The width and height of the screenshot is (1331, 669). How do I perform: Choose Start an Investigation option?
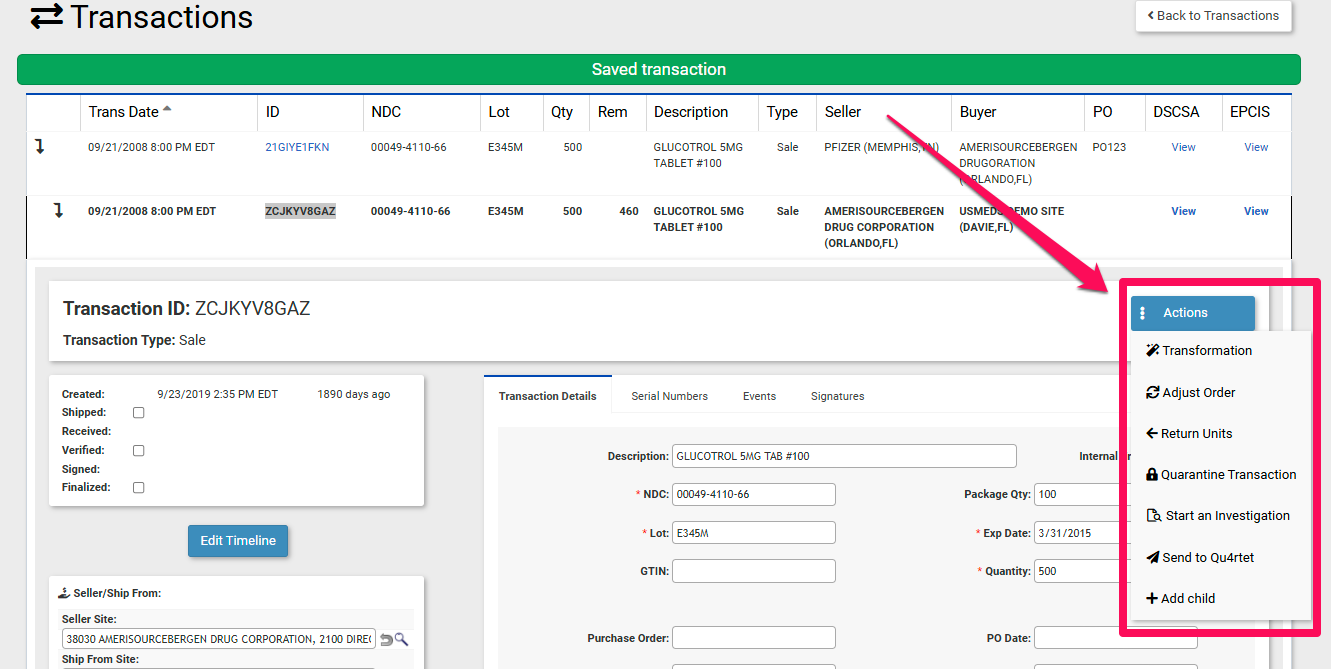pos(1227,516)
